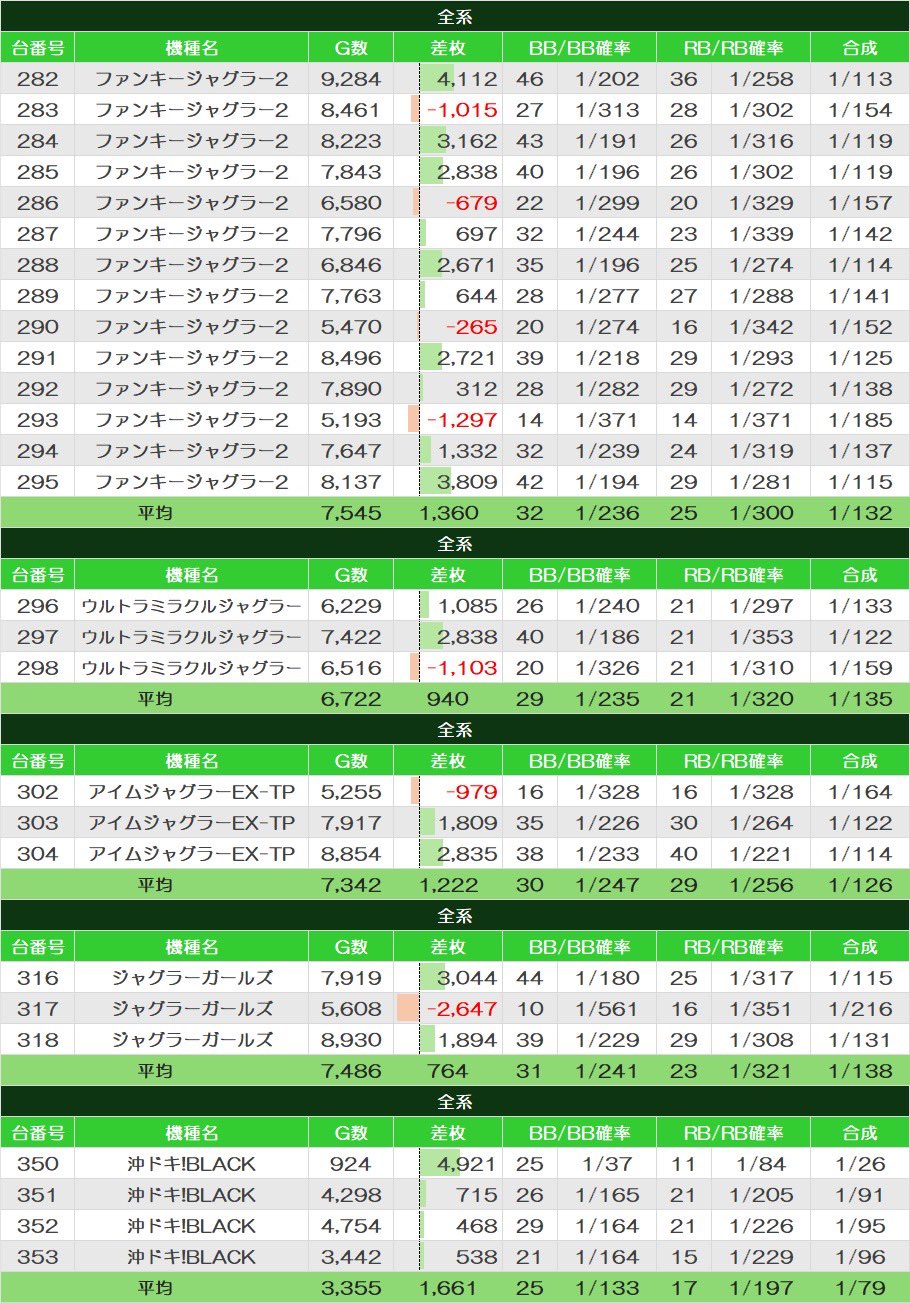The image size is (910, 1303).
Task: Select machine number 302
Action: click(38, 792)
